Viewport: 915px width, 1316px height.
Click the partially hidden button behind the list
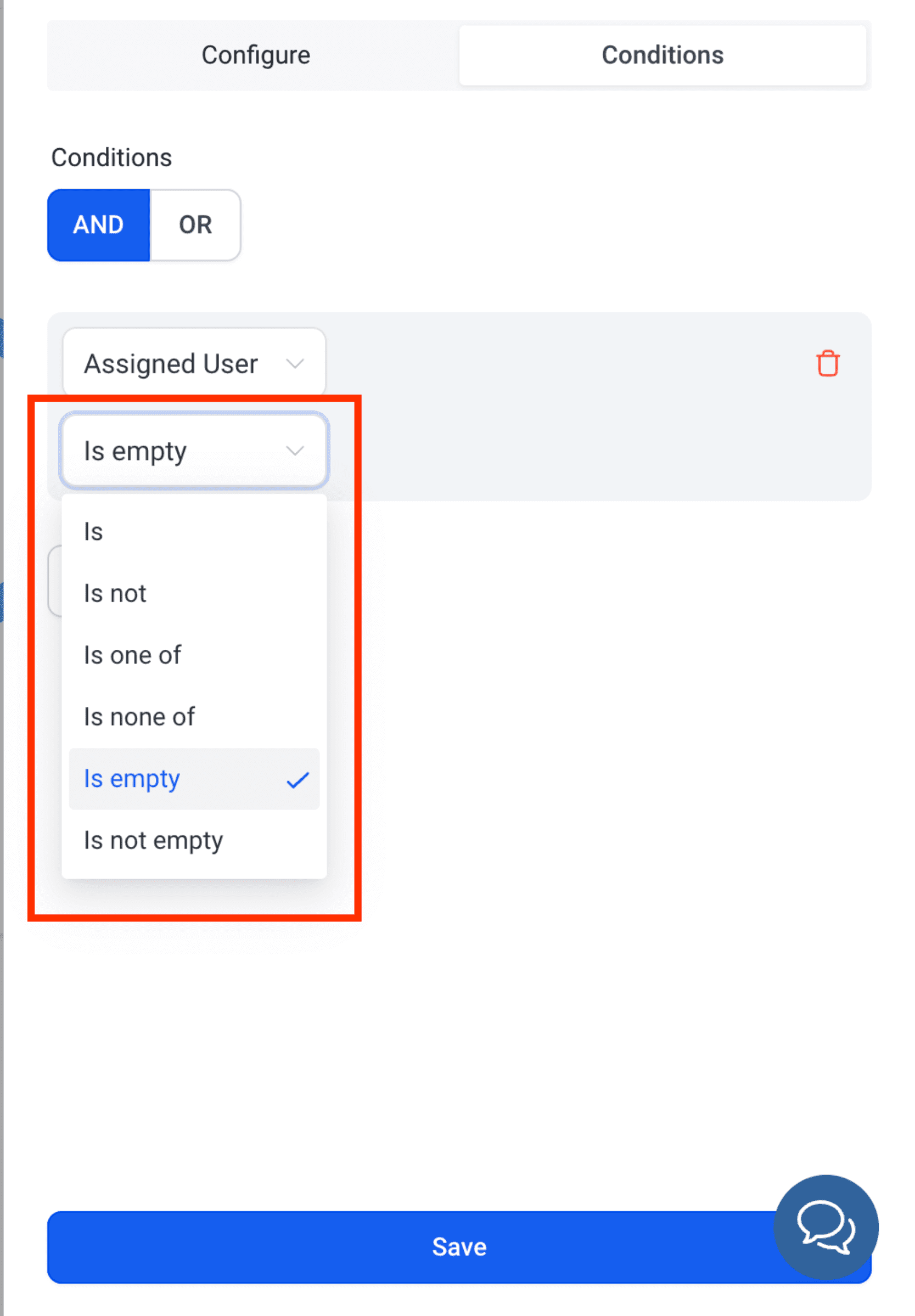[x=55, y=581]
